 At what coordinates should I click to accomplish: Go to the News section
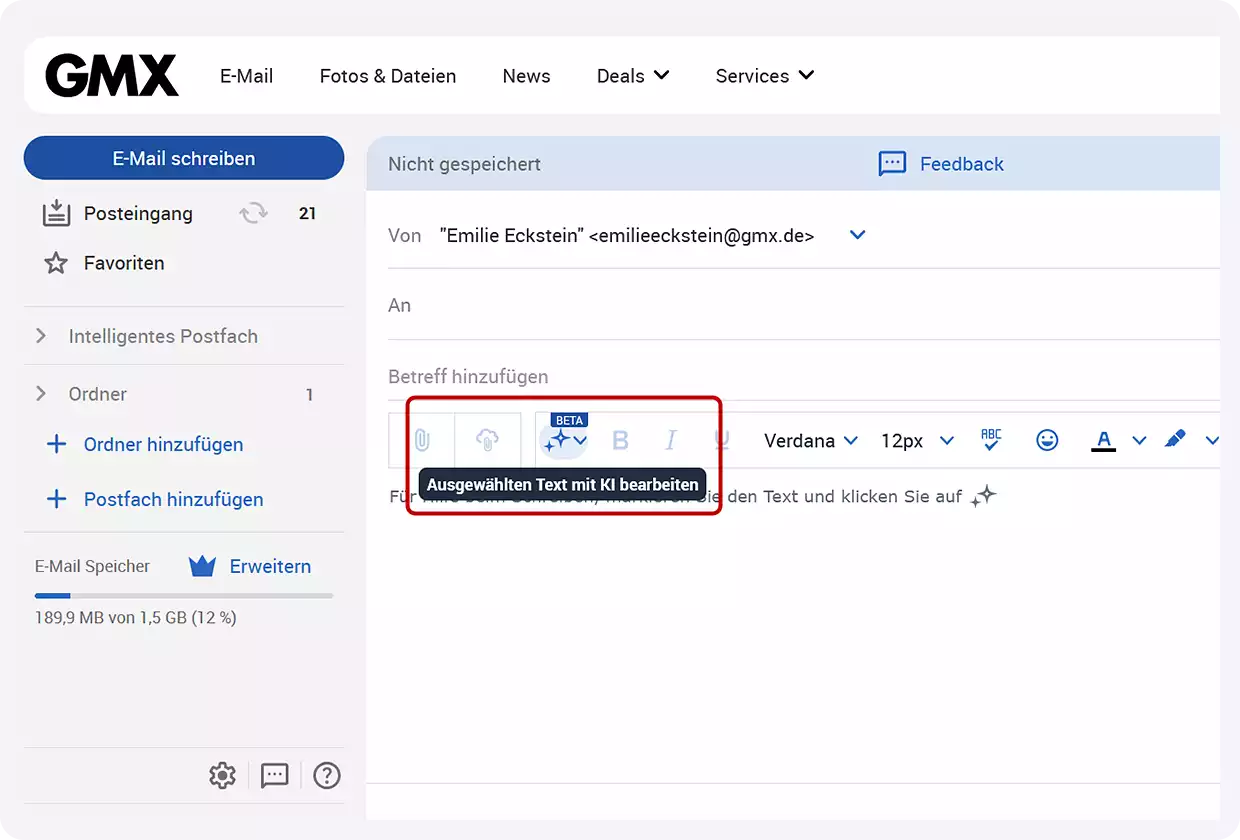(526, 76)
